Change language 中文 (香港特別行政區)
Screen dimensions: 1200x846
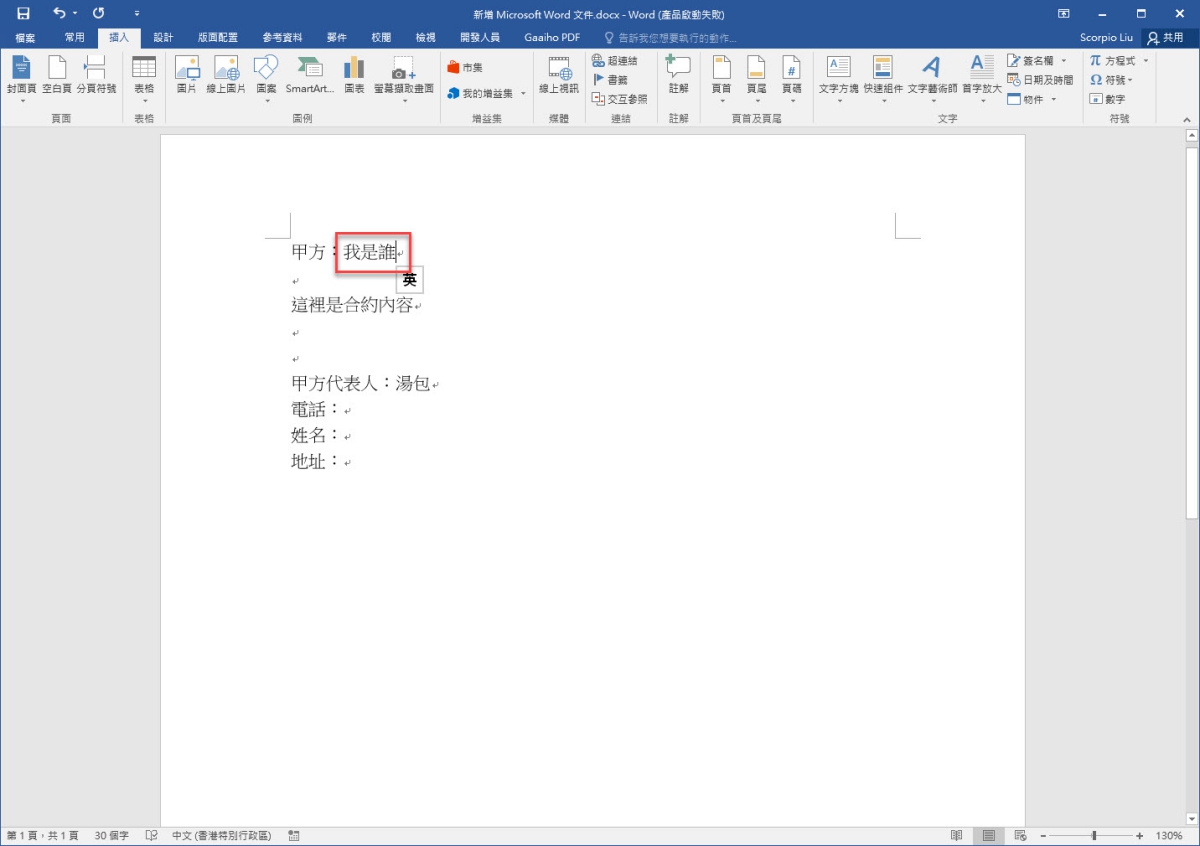[221, 835]
